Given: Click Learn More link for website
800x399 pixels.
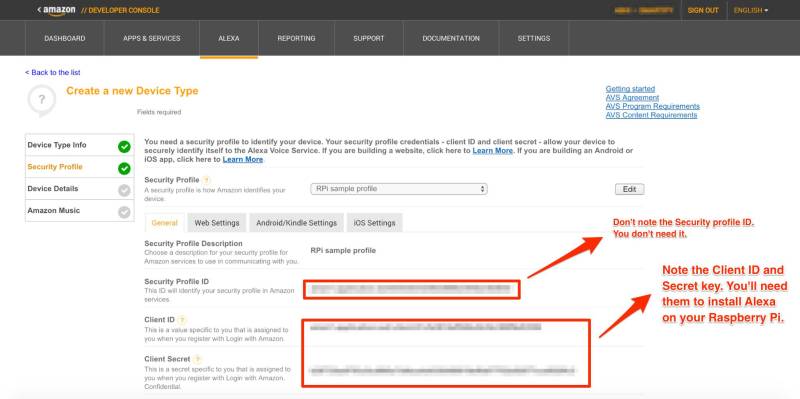Looking at the screenshot, I should [x=492, y=151].
